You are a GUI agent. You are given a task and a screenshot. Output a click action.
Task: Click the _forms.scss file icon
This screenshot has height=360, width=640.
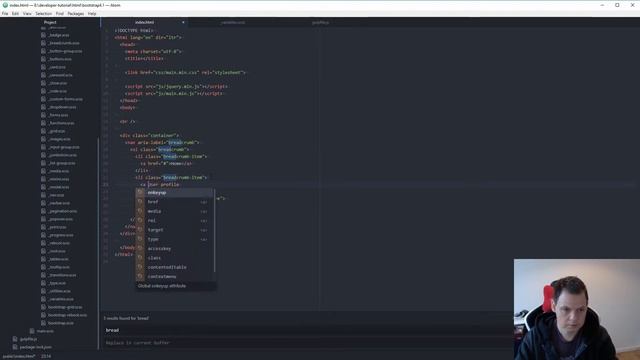click(43, 115)
